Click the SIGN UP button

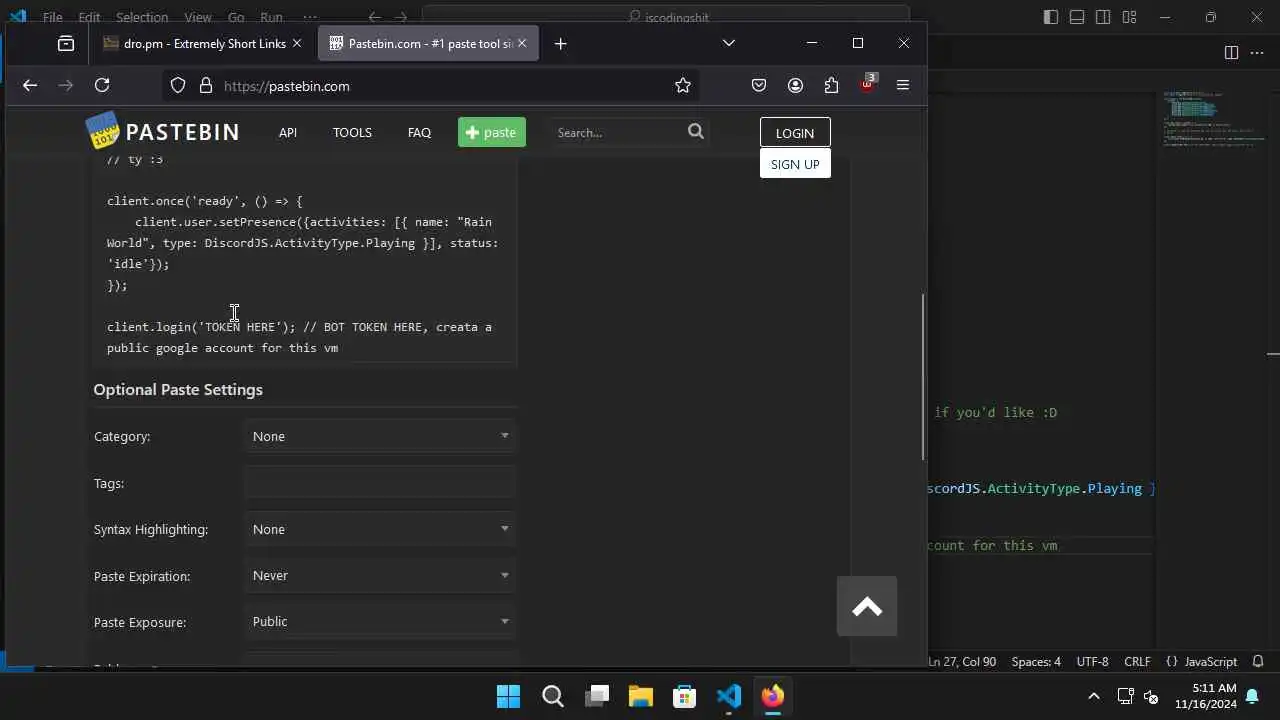coord(795,164)
